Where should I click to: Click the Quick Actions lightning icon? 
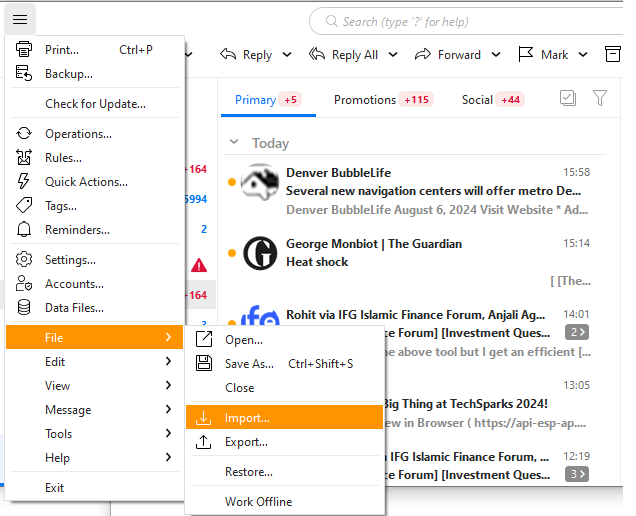coord(25,182)
